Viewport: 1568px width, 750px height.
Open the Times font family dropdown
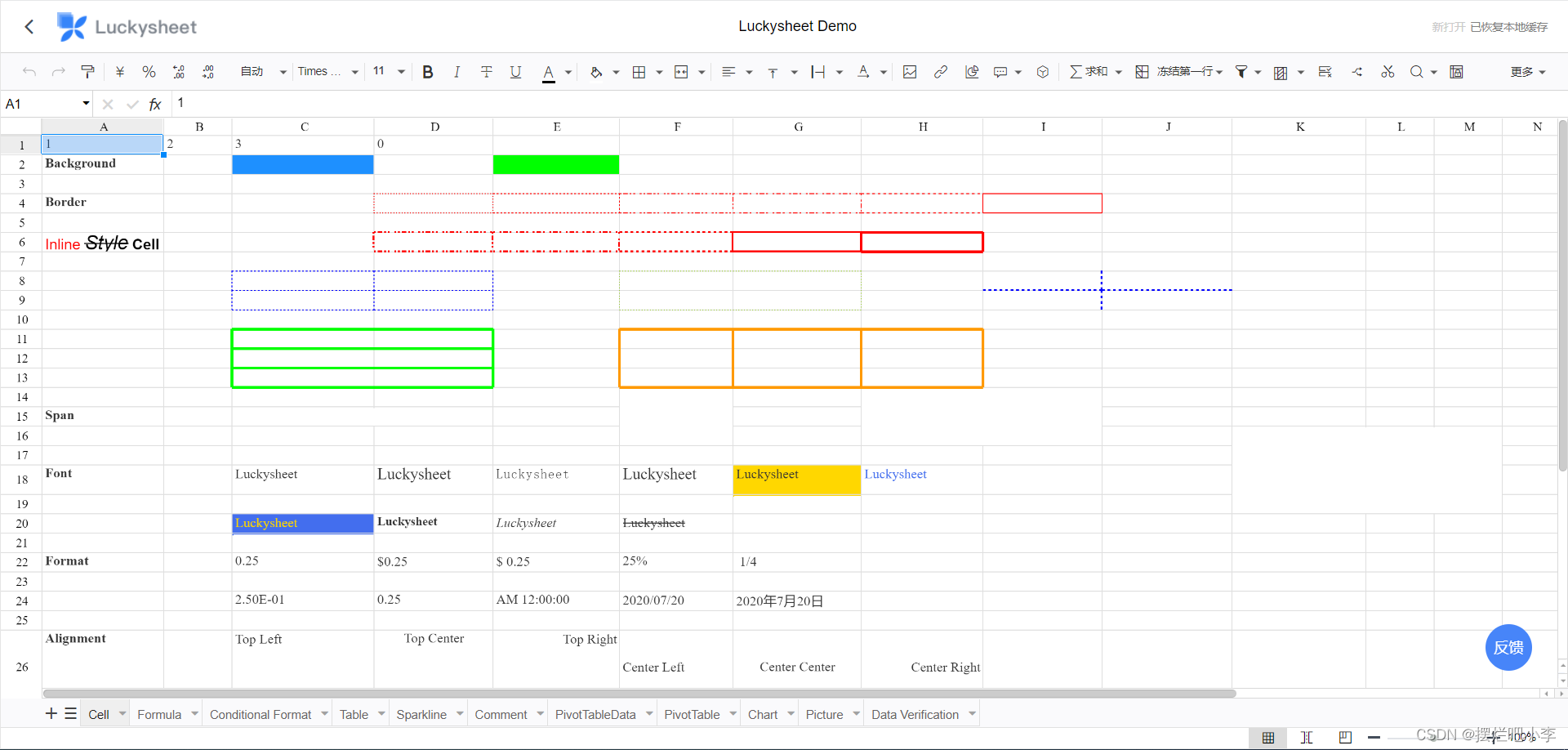[327, 72]
